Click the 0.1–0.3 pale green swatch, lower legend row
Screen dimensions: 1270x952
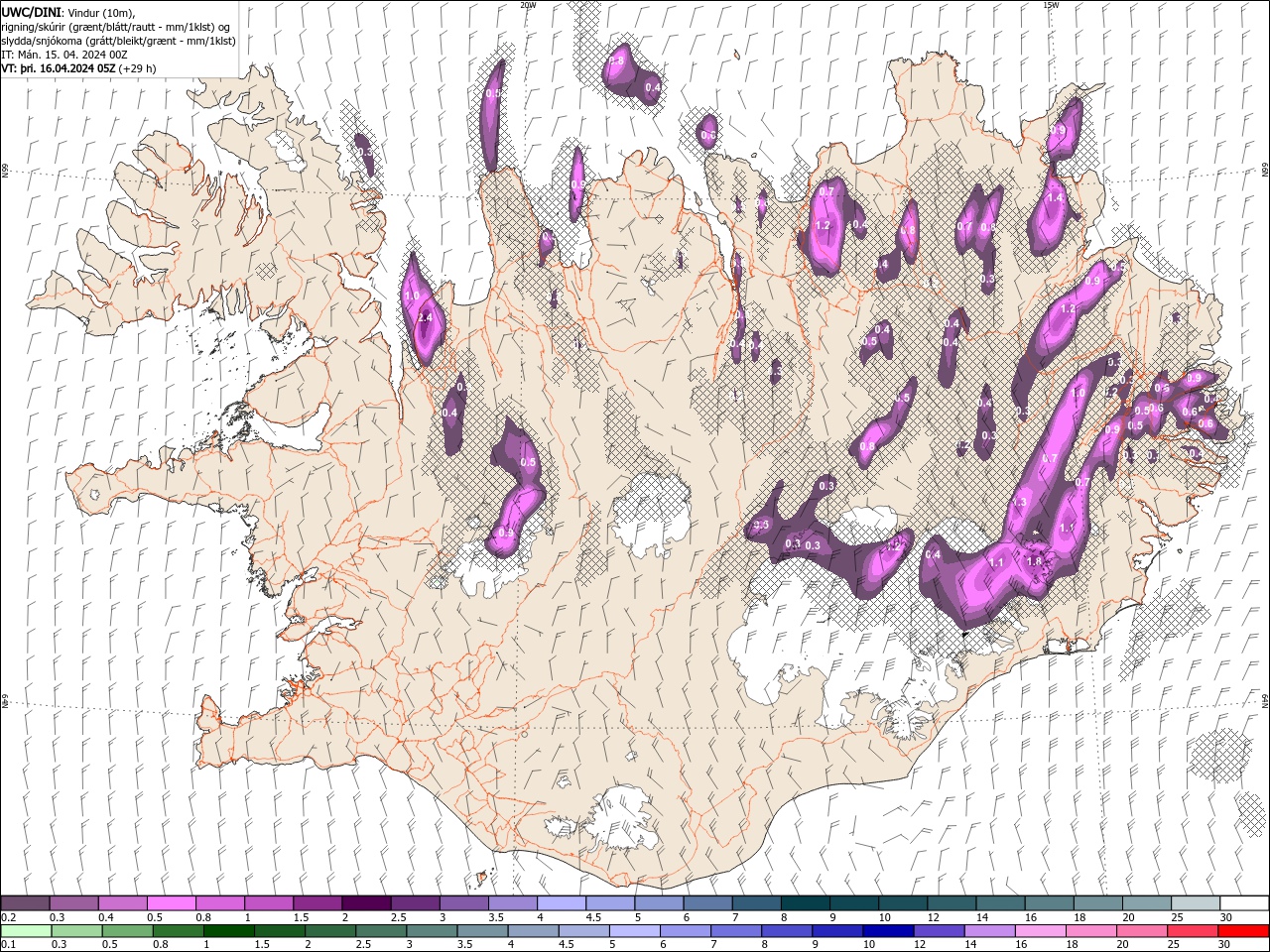(26, 931)
